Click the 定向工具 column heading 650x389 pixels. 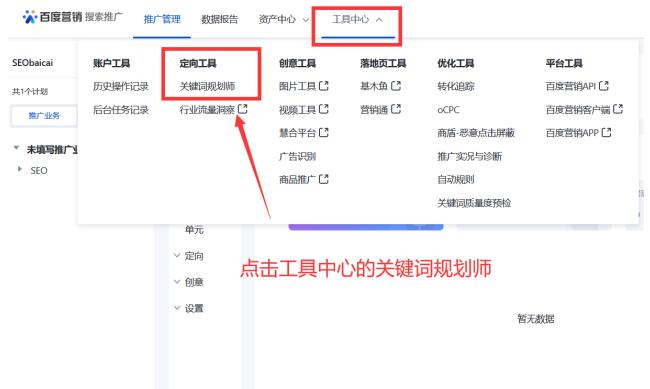click(x=198, y=63)
